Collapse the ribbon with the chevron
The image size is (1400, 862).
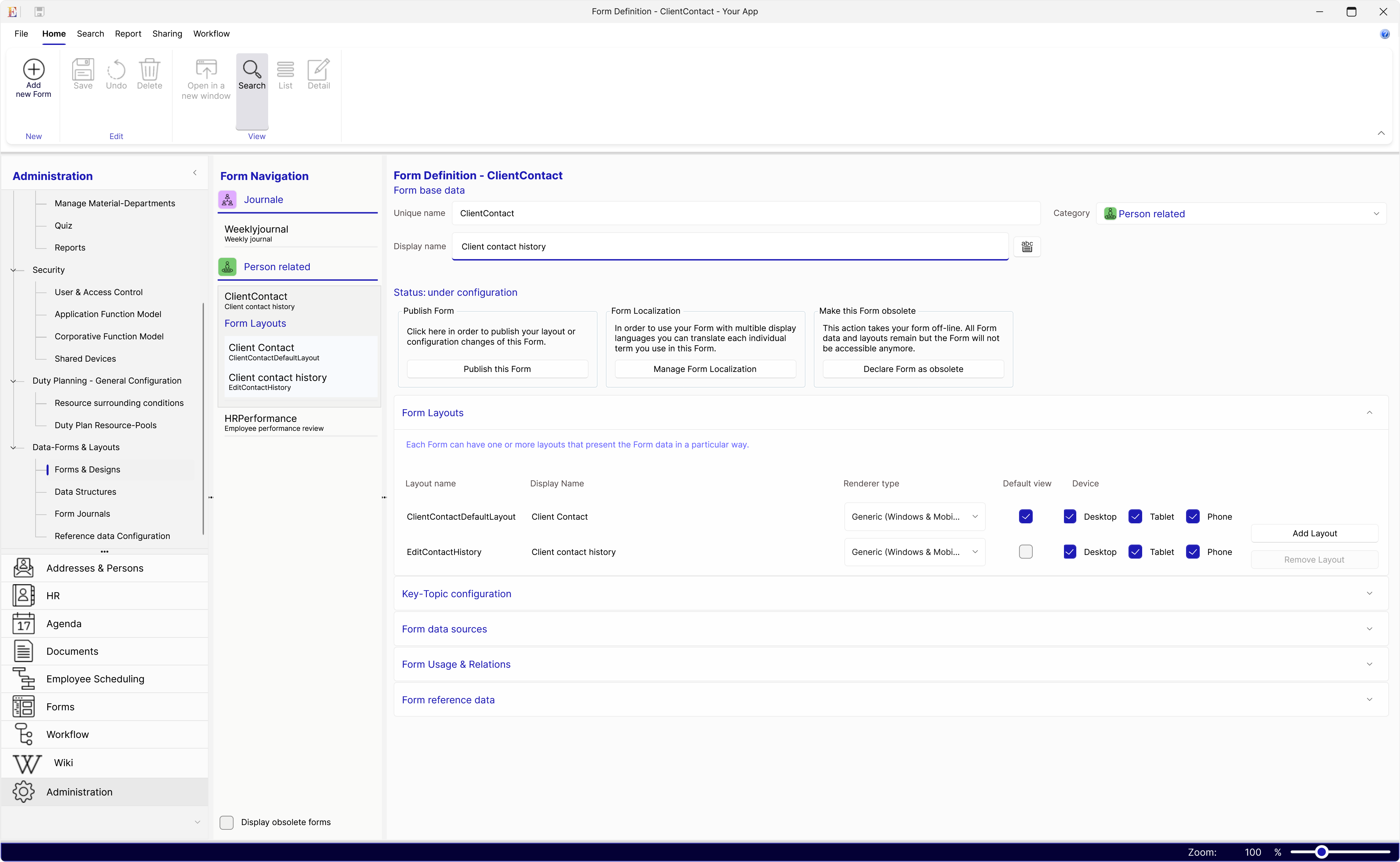click(x=1381, y=133)
